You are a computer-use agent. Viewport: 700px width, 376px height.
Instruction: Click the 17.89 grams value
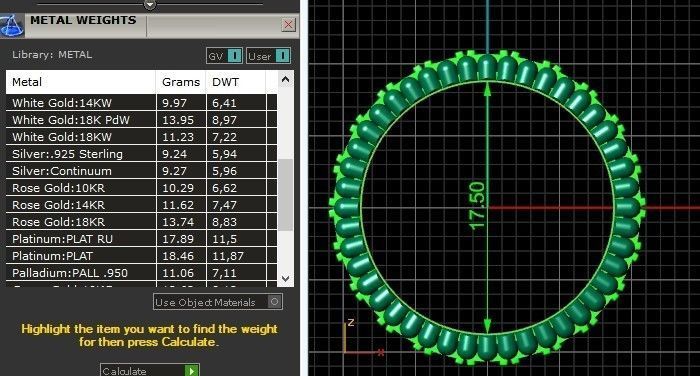(x=178, y=239)
